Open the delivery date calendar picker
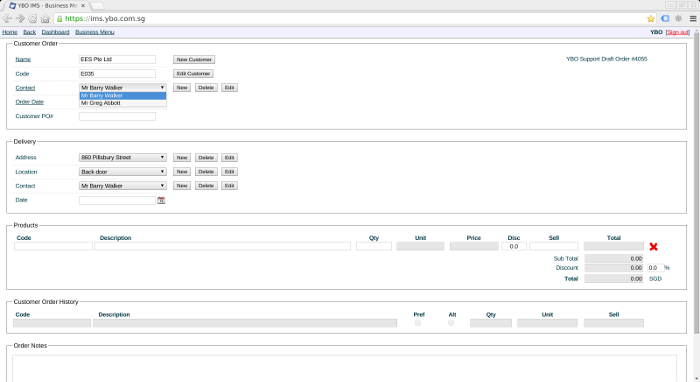Screen dimensions: 700x382 point(161,200)
